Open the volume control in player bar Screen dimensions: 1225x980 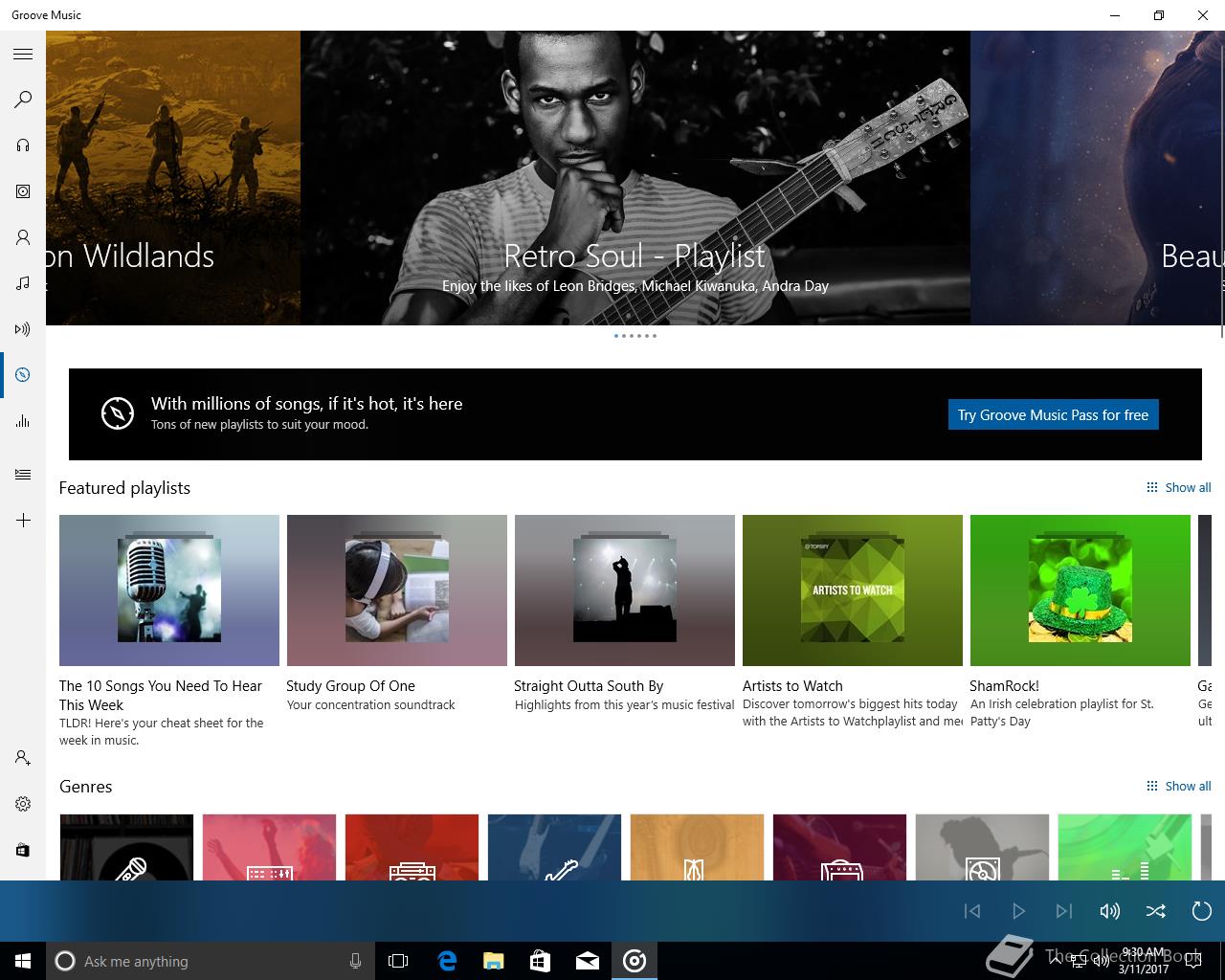coord(1110,911)
